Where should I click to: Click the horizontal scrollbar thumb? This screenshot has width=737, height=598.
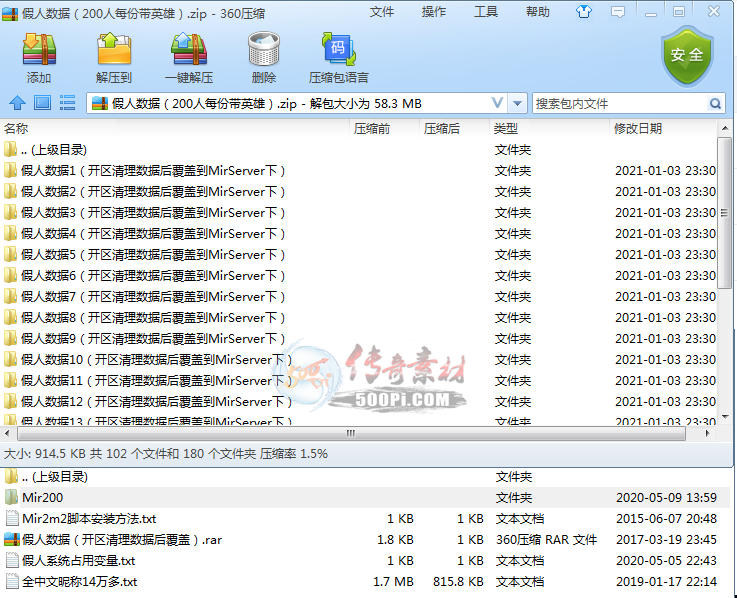pyautogui.click(x=351, y=433)
